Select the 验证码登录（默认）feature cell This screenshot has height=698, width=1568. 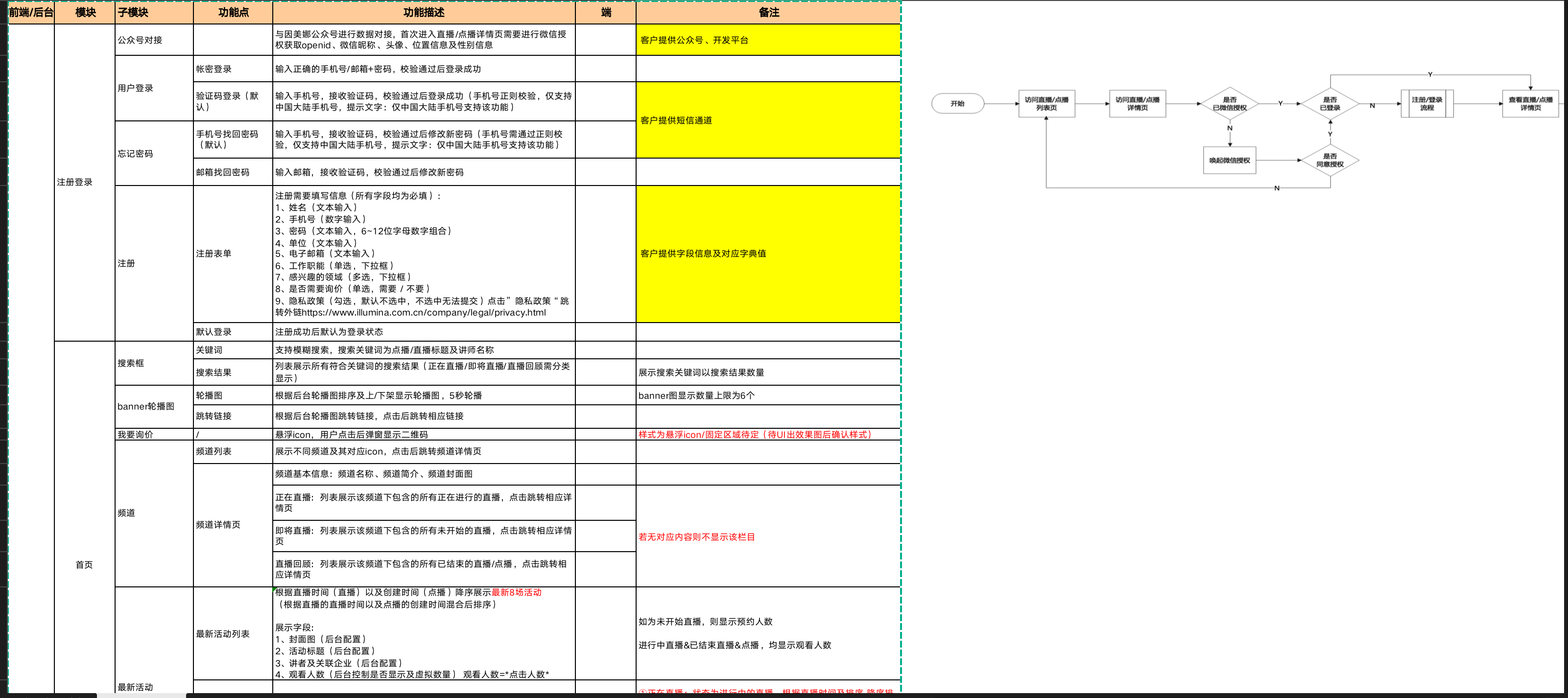click(233, 101)
